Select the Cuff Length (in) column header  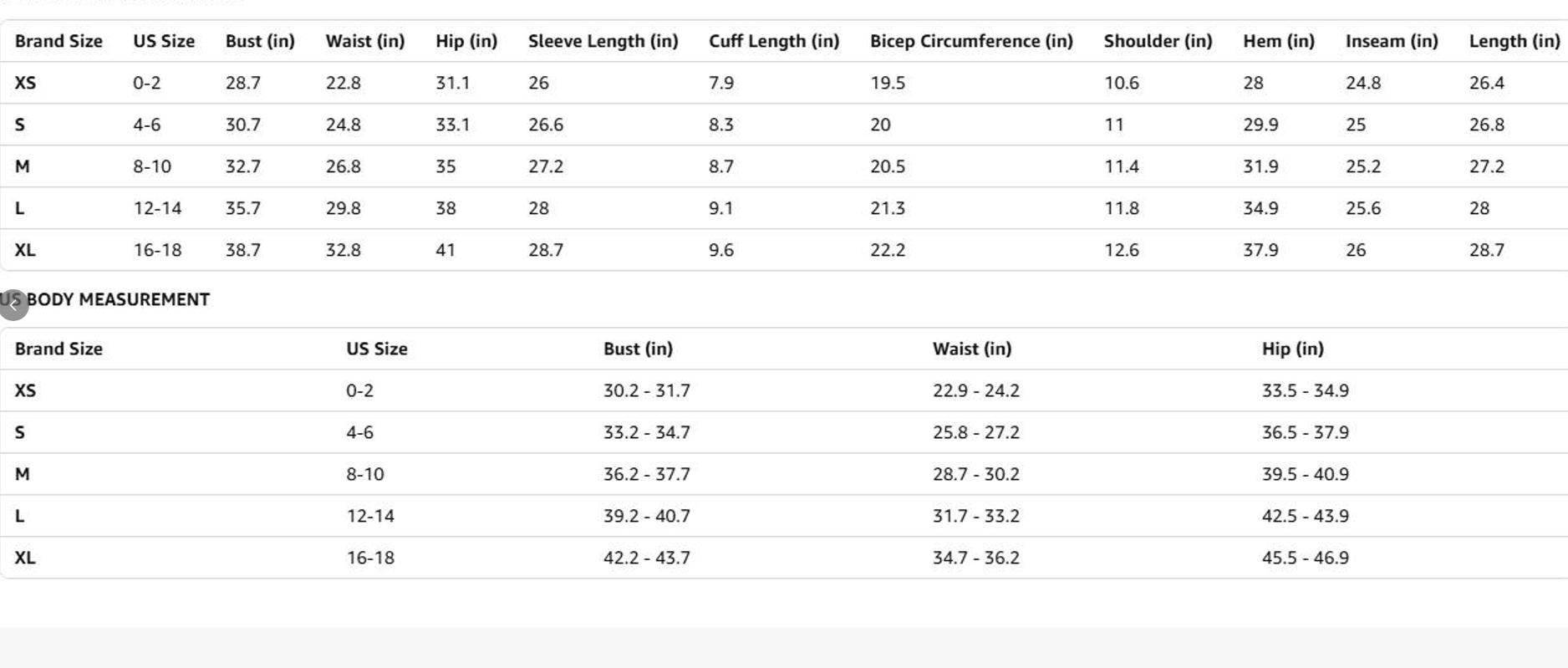[x=773, y=41]
